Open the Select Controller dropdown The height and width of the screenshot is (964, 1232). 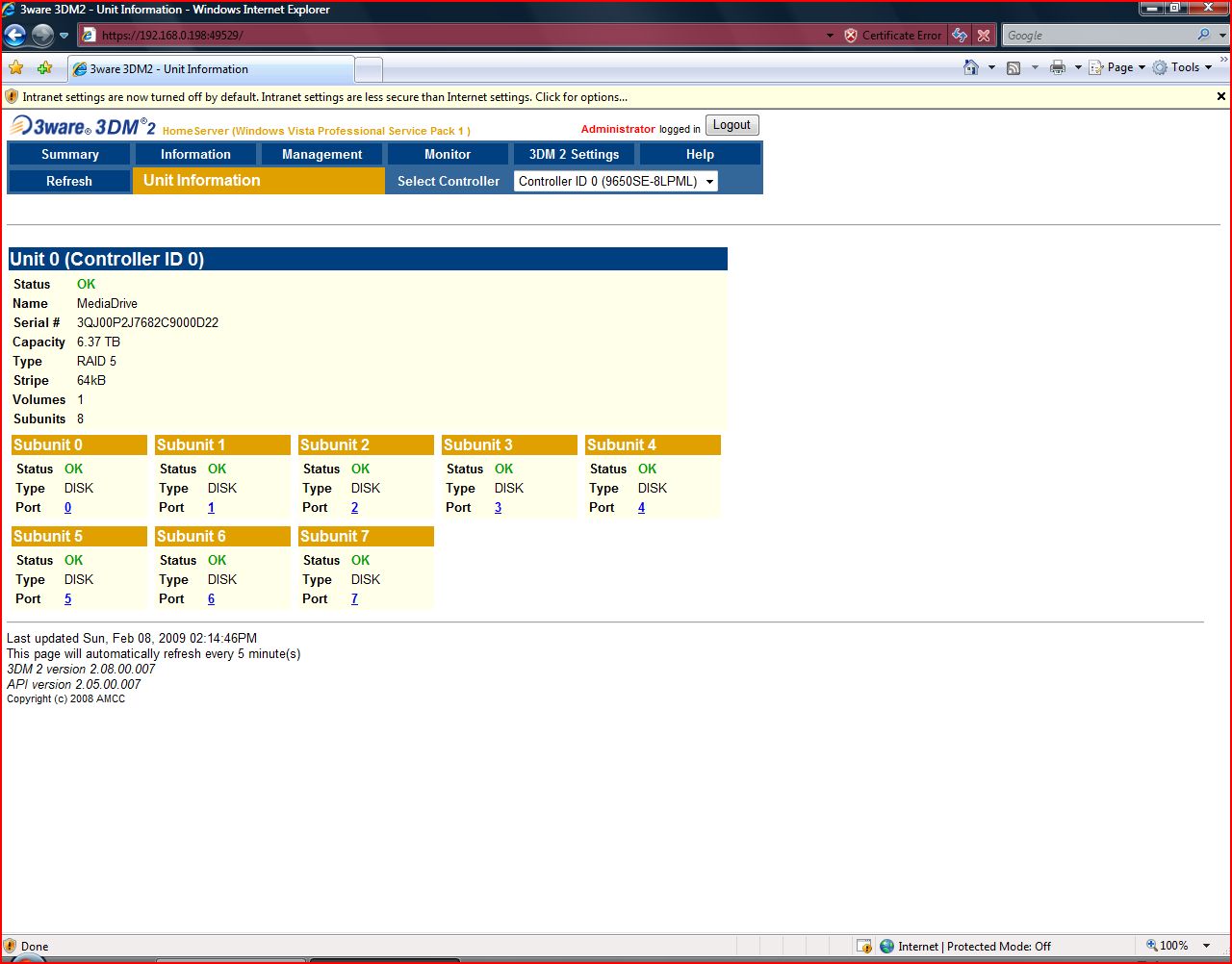coord(616,181)
